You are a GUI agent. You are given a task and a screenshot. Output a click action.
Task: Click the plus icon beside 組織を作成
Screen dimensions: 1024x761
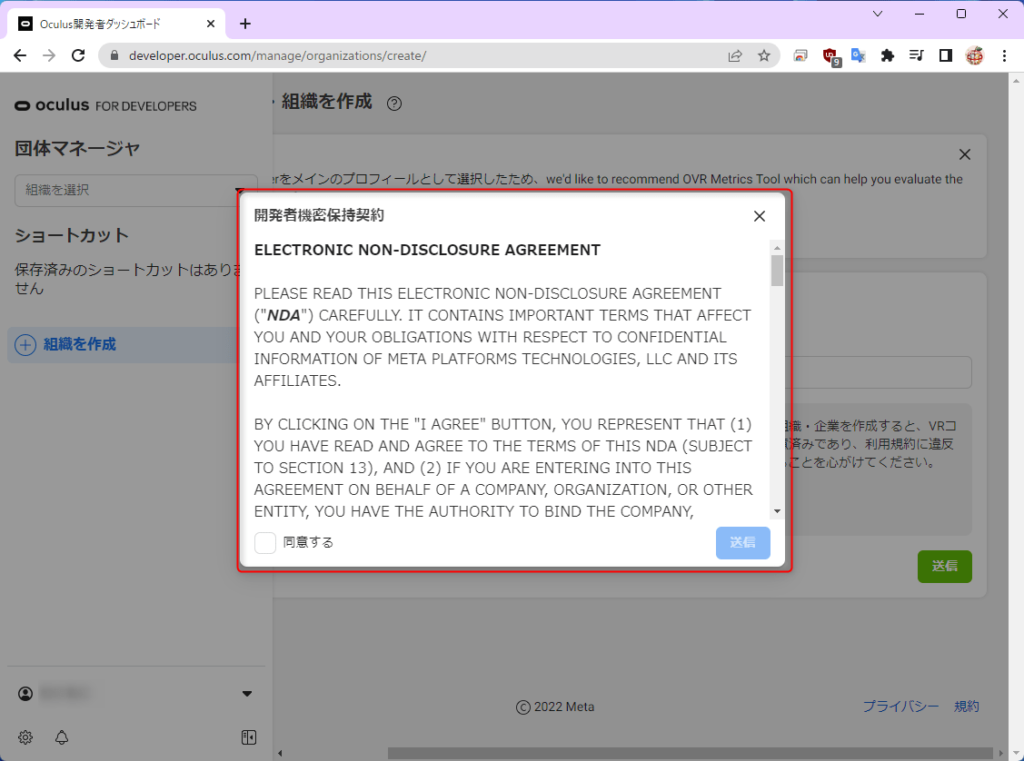(x=25, y=344)
